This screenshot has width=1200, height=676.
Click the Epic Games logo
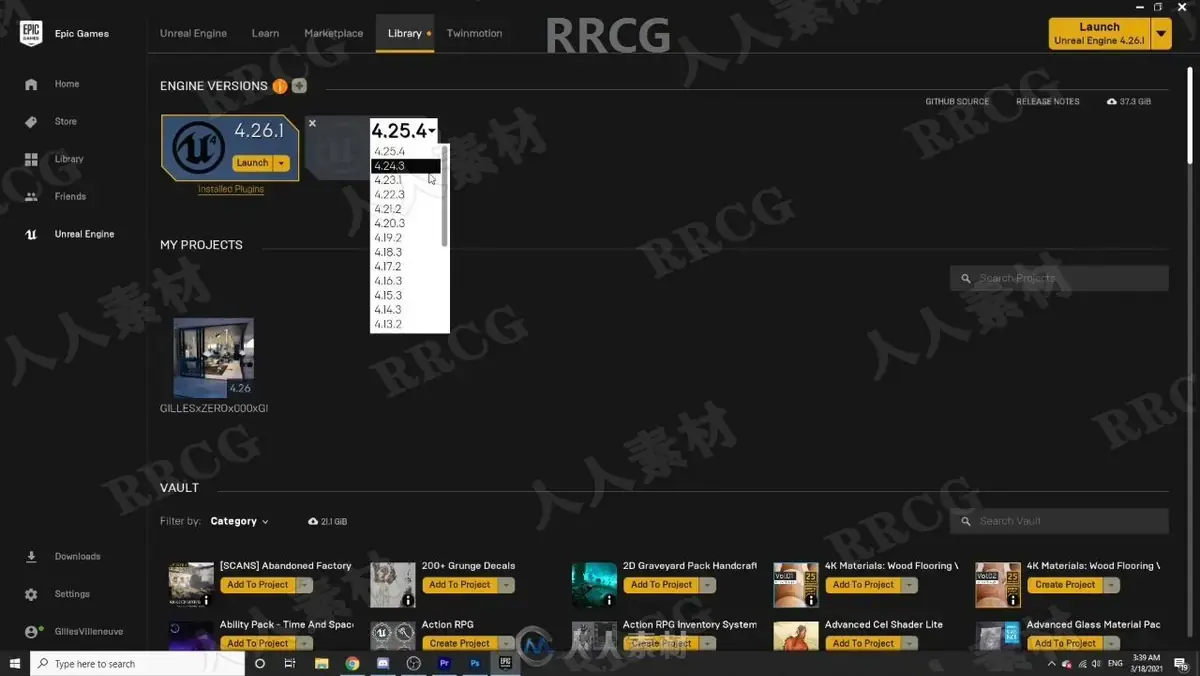(31, 33)
